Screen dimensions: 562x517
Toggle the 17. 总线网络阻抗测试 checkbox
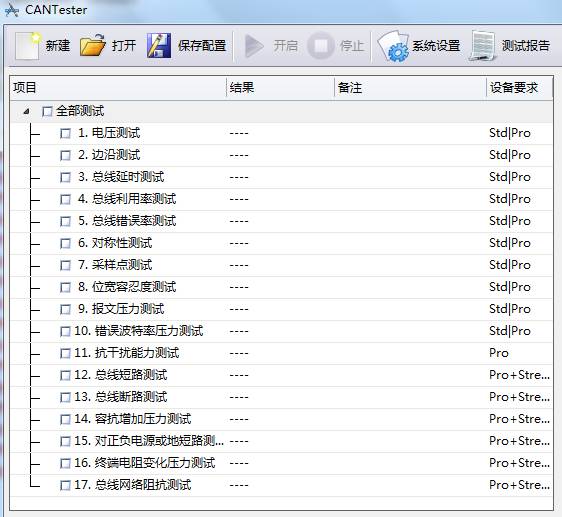coord(65,485)
